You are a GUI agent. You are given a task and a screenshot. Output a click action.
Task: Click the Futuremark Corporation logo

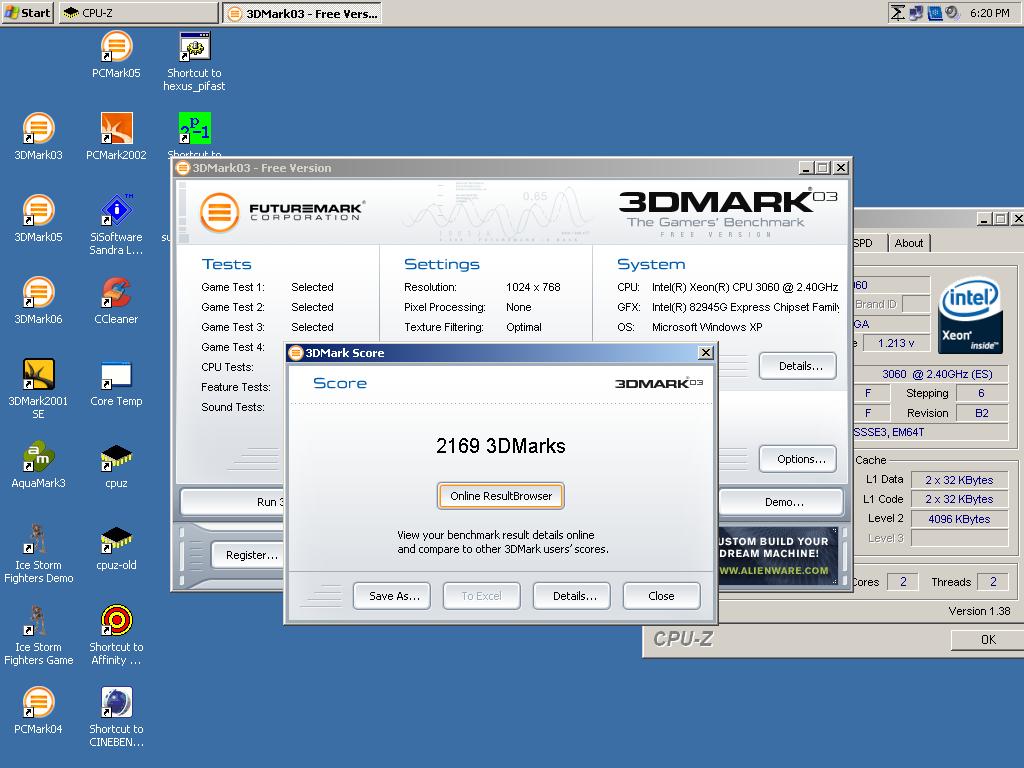[x=282, y=212]
